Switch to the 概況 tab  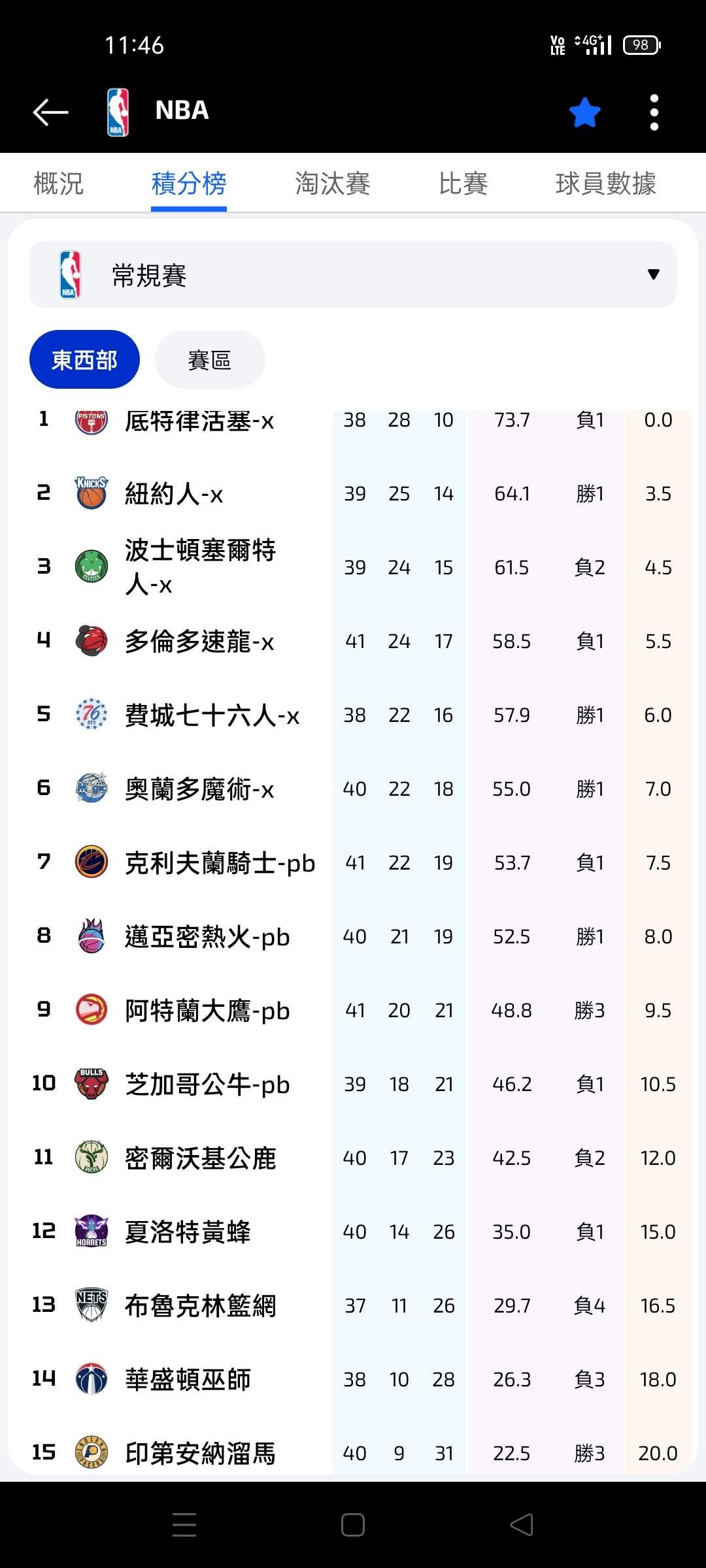tap(58, 184)
